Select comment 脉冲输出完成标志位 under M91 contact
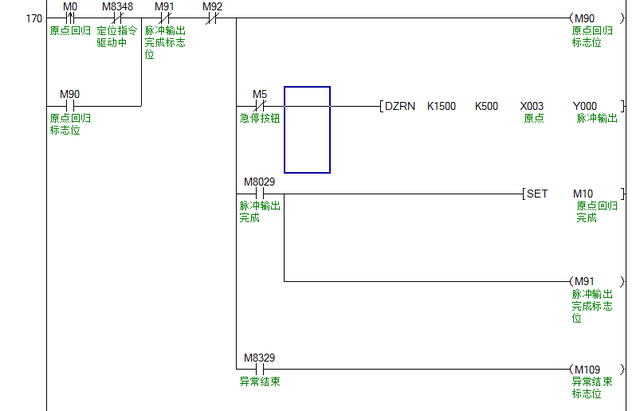 (164, 42)
